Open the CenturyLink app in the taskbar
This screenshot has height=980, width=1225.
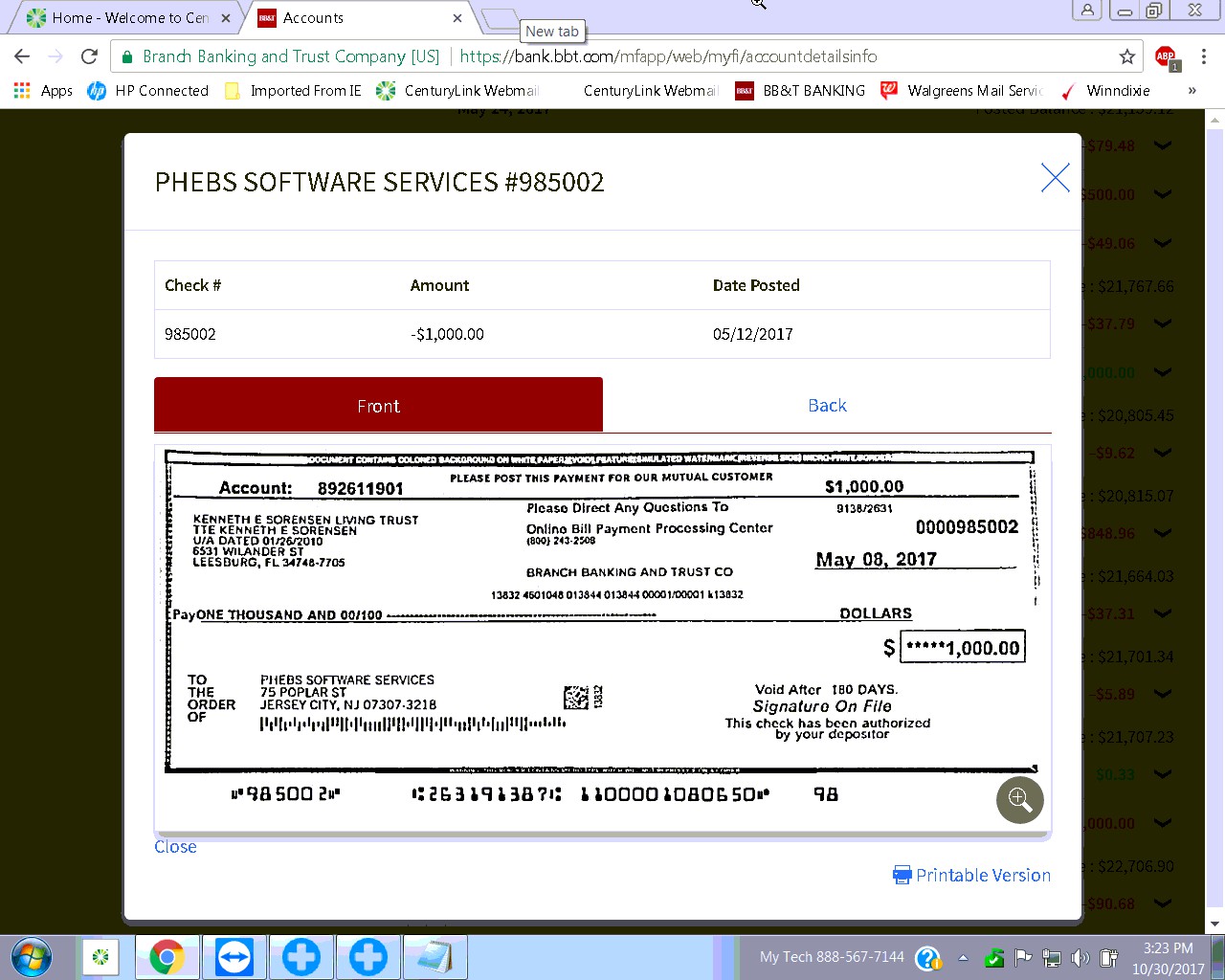point(100,957)
